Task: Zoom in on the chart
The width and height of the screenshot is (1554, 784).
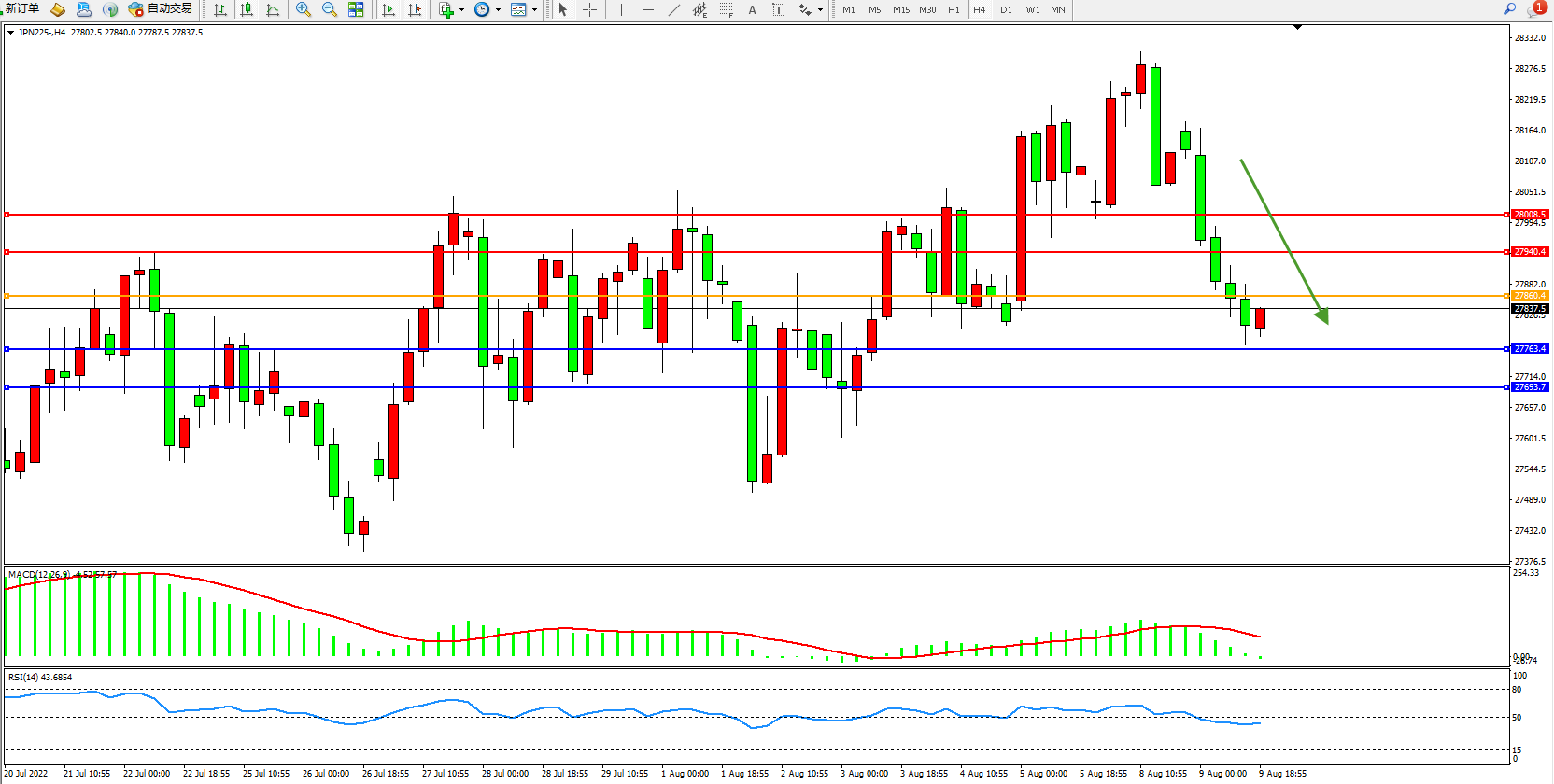Action: tap(304, 9)
